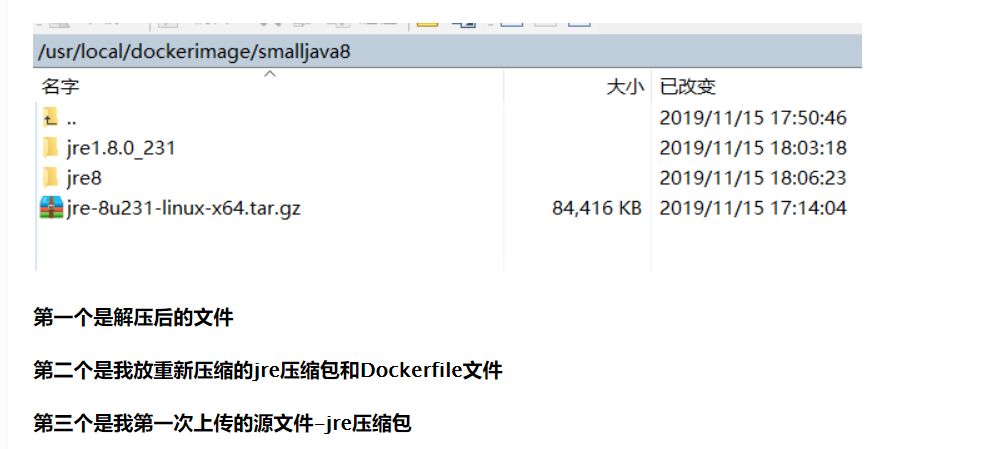This screenshot has width=996, height=449.
Task: Click the yellow folder icon in the cropped toolbar
Action: (427, 24)
